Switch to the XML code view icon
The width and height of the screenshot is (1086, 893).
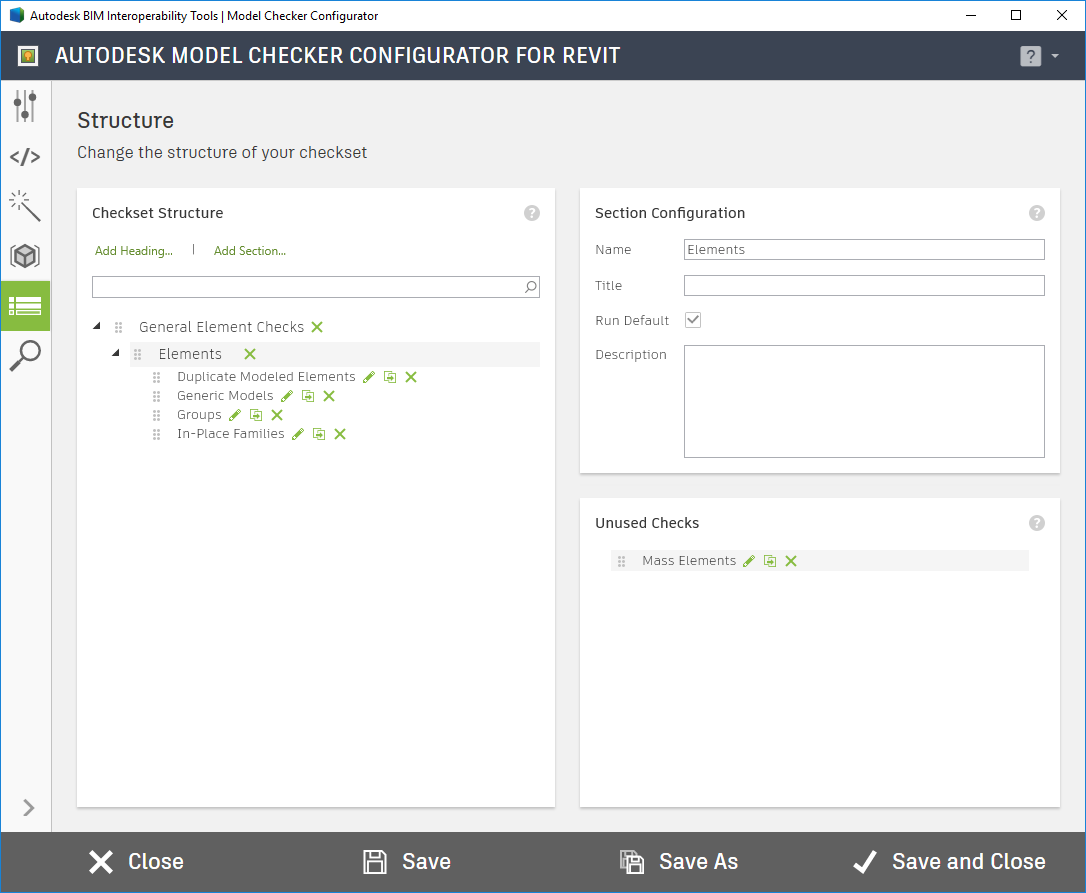[25, 155]
